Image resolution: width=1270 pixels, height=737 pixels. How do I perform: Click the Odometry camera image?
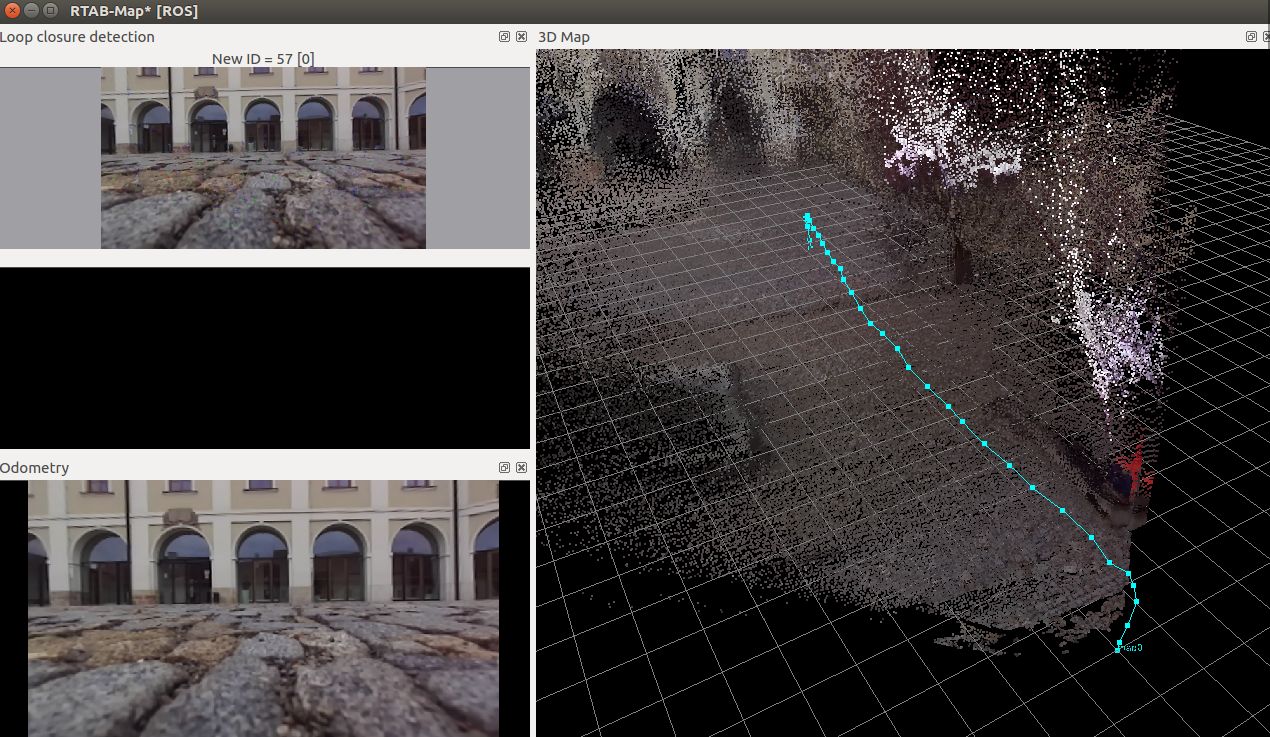[263, 608]
